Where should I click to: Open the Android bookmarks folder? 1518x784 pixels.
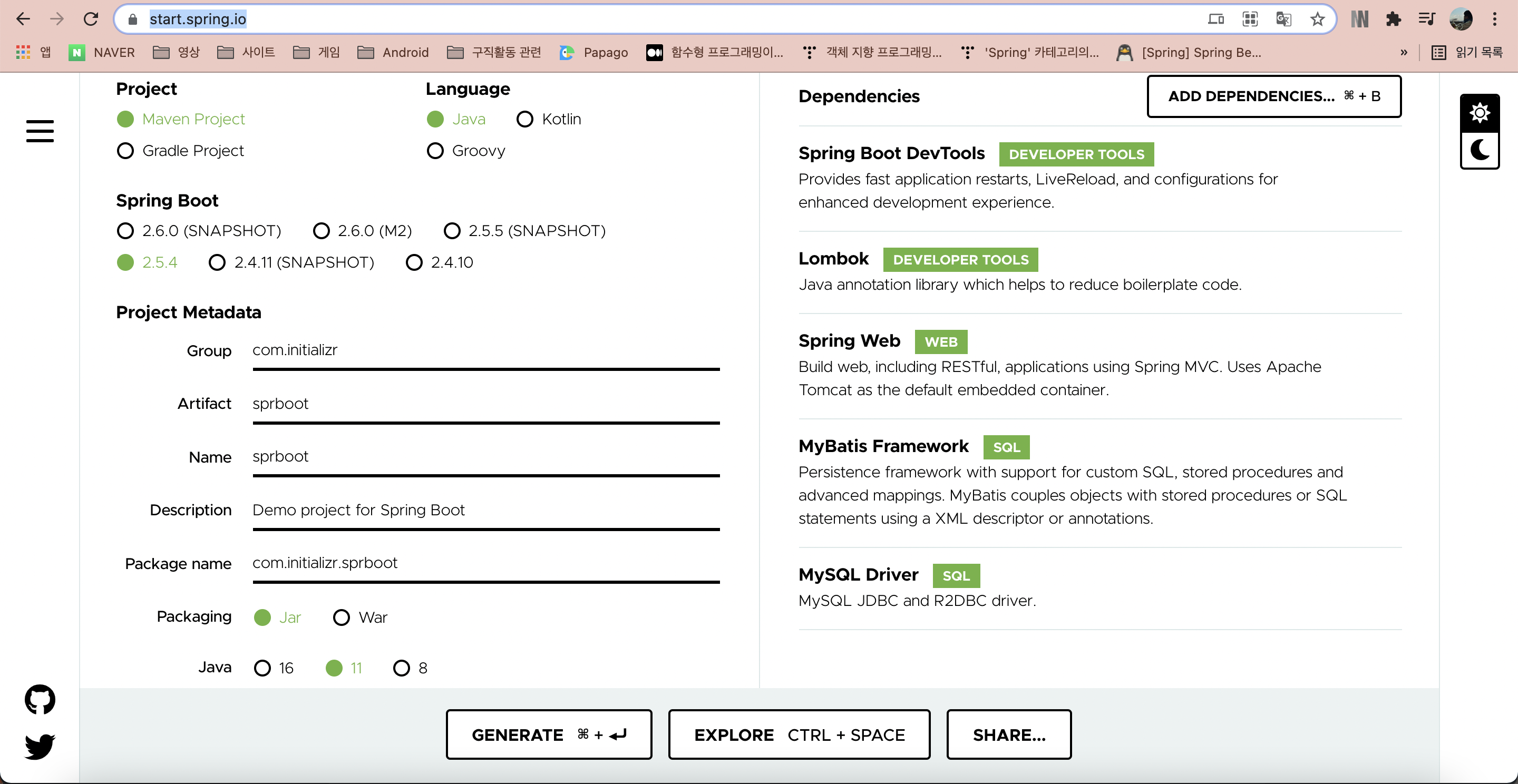(393, 52)
